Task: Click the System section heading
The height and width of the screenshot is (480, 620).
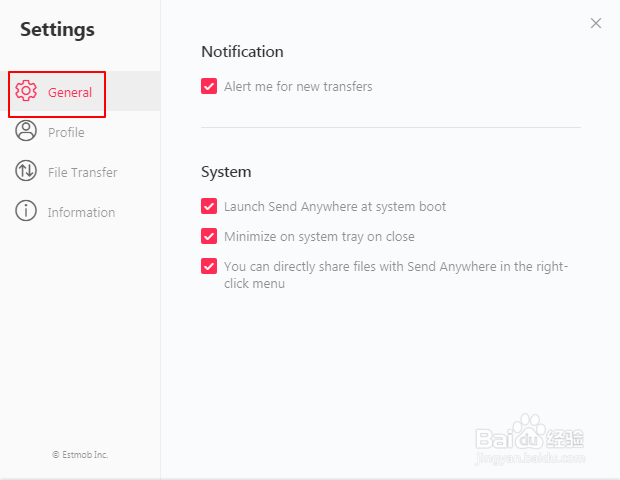Action: tap(226, 172)
